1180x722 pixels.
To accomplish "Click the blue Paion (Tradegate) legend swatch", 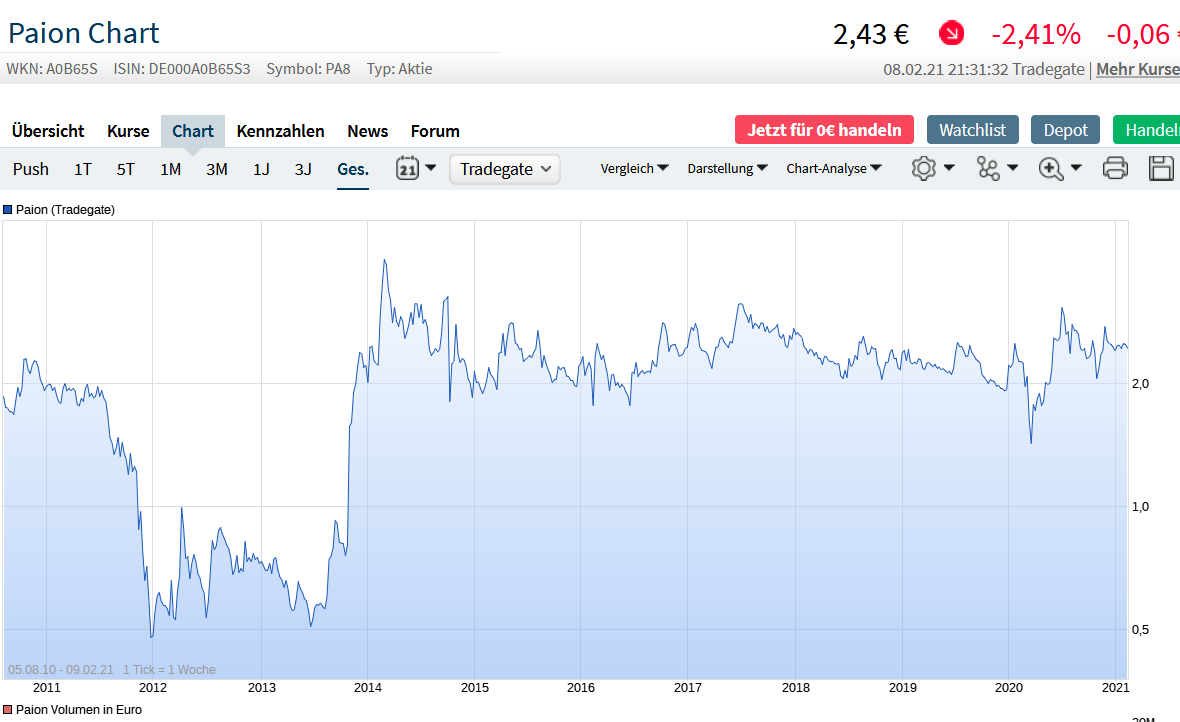I will 8,209.
